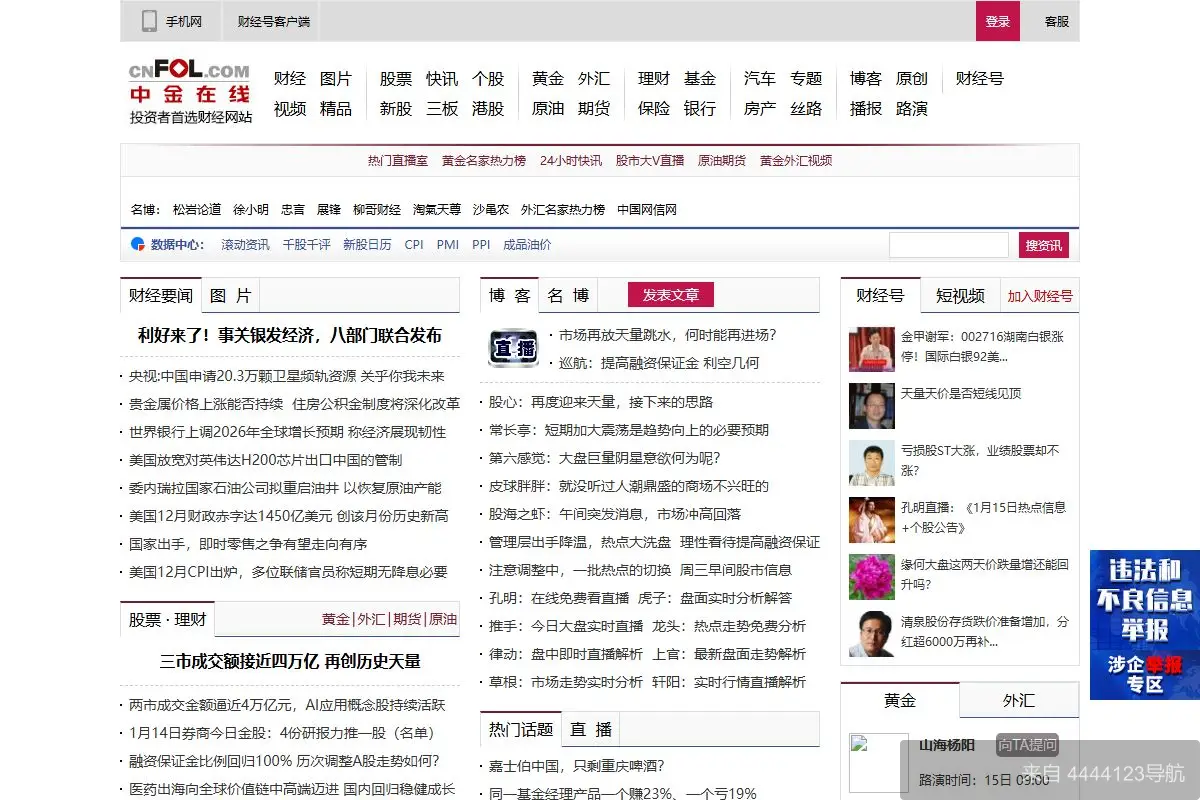Switch to the 直播 tab beside 热门话题
The height and width of the screenshot is (800, 1200).
click(x=591, y=730)
